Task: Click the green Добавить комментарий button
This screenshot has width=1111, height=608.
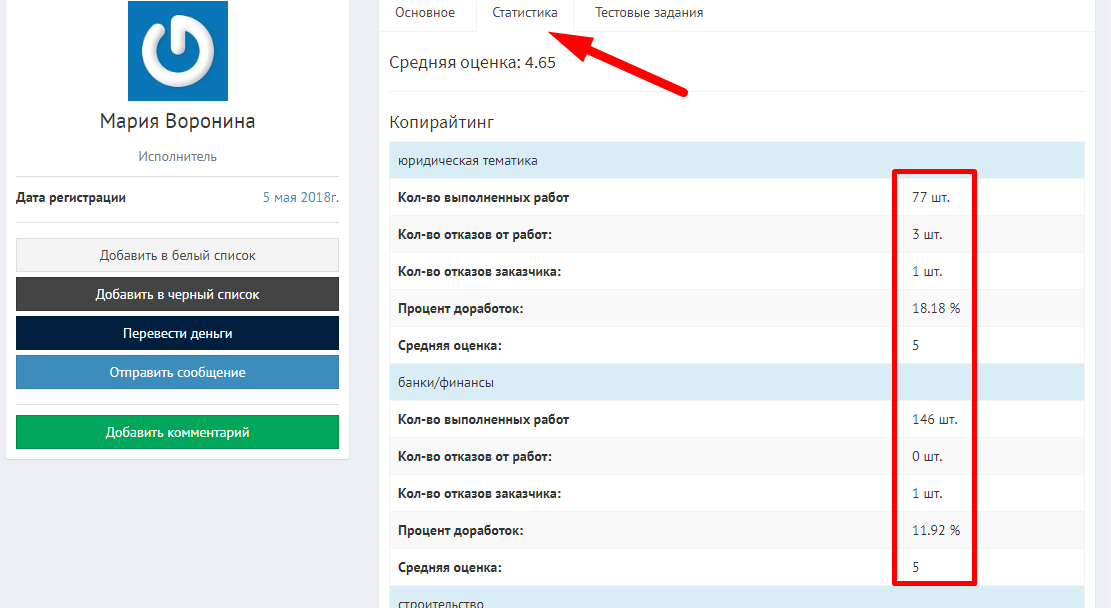Action: pyautogui.click(x=177, y=432)
